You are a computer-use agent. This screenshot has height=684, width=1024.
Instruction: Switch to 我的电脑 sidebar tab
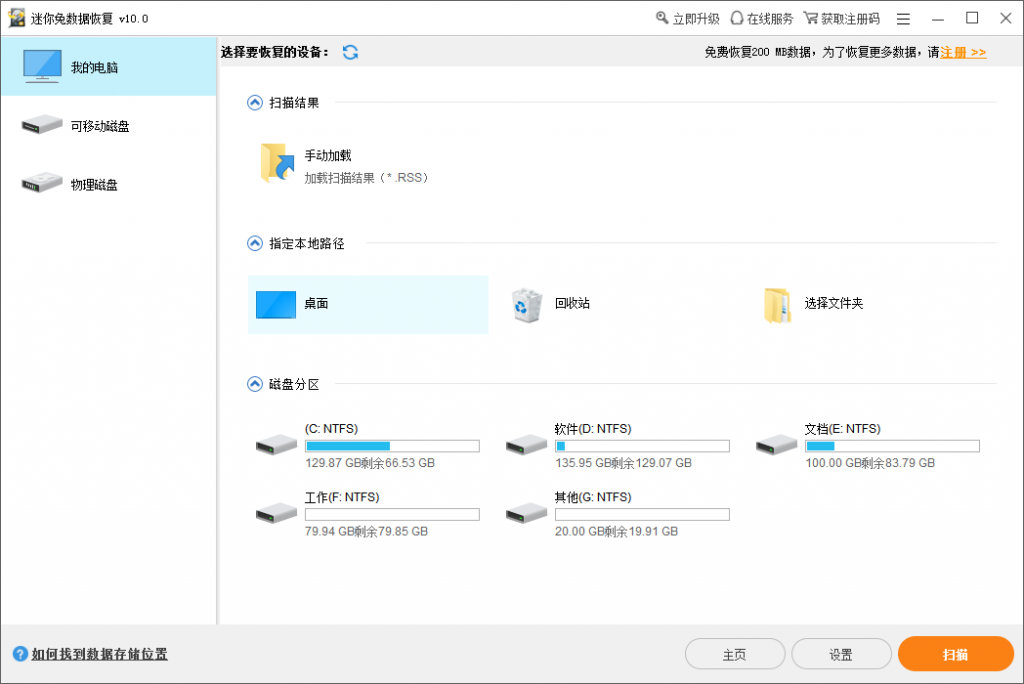108,67
